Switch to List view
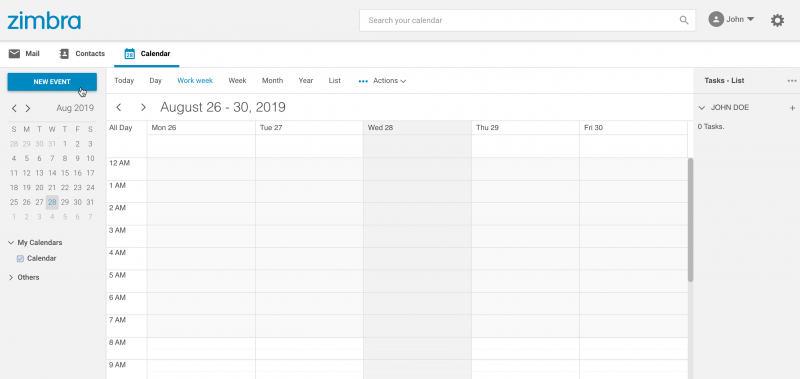 pyautogui.click(x=335, y=81)
